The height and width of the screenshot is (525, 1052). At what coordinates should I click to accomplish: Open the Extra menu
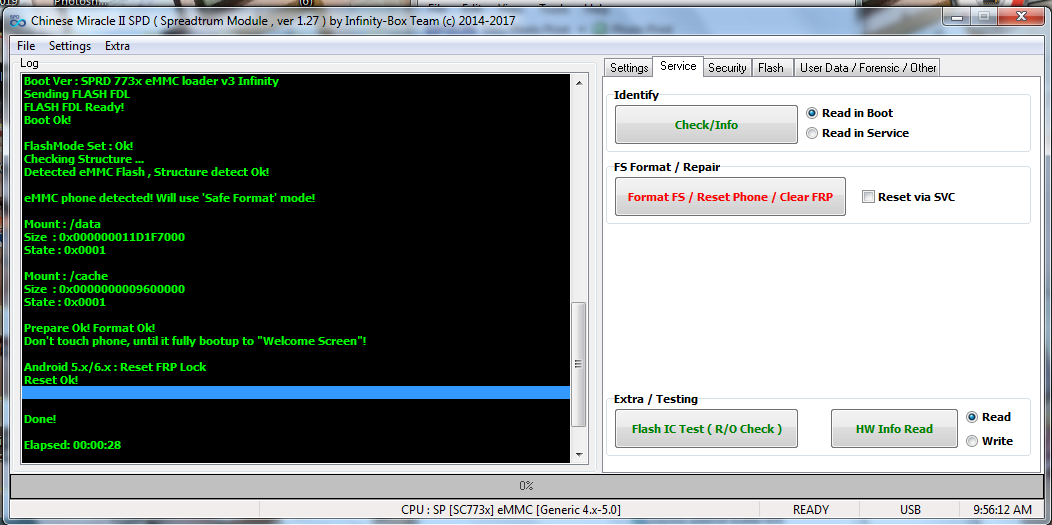point(117,46)
